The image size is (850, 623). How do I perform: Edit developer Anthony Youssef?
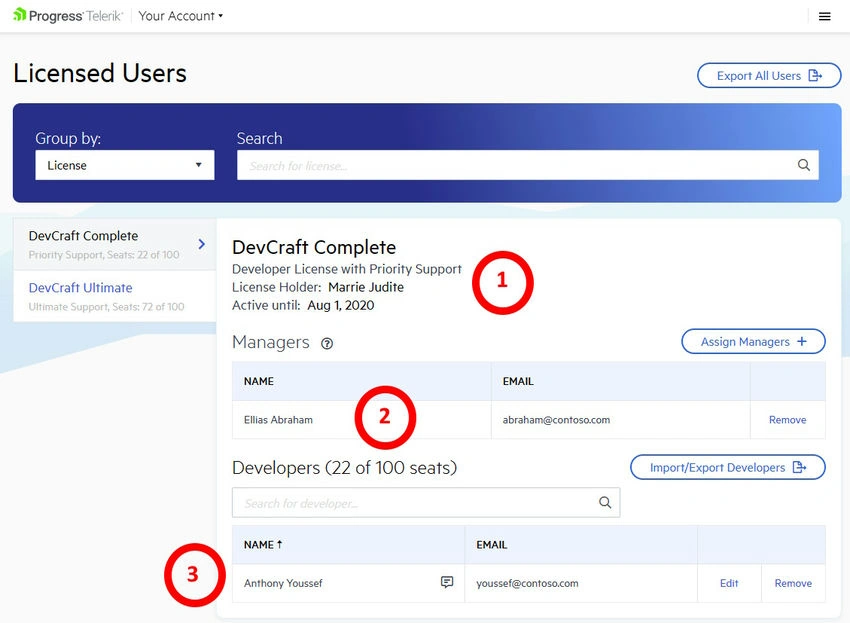729,583
